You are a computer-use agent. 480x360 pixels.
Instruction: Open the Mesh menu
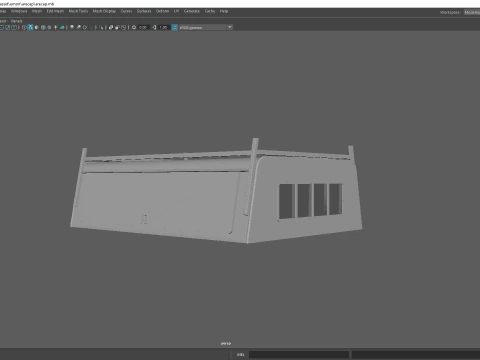coord(37,11)
